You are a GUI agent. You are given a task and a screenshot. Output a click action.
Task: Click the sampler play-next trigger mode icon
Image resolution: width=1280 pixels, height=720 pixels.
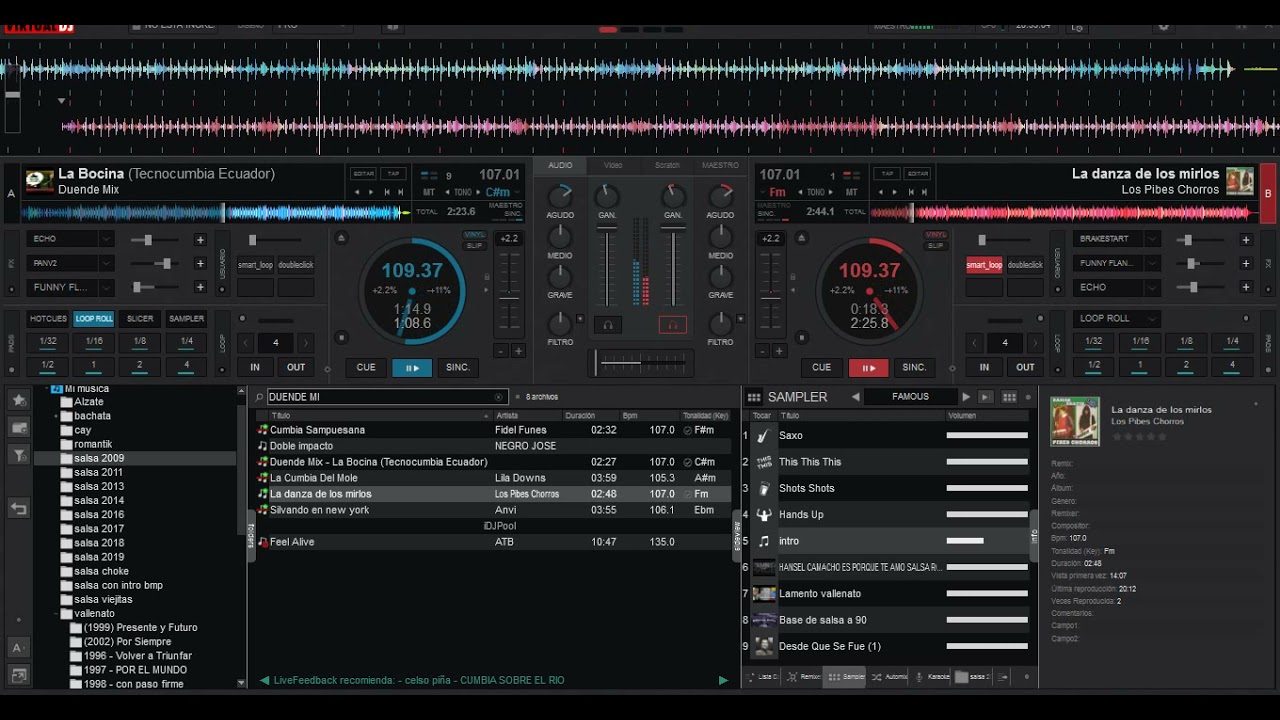point(986,397)
